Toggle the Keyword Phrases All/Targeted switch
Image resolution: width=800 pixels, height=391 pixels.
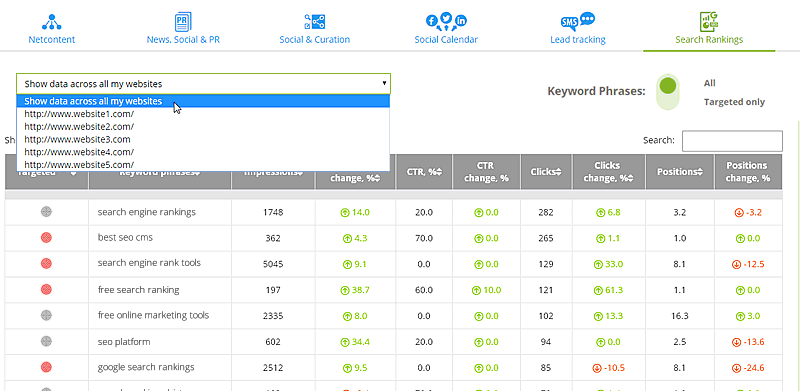click(x=667, y=92)
